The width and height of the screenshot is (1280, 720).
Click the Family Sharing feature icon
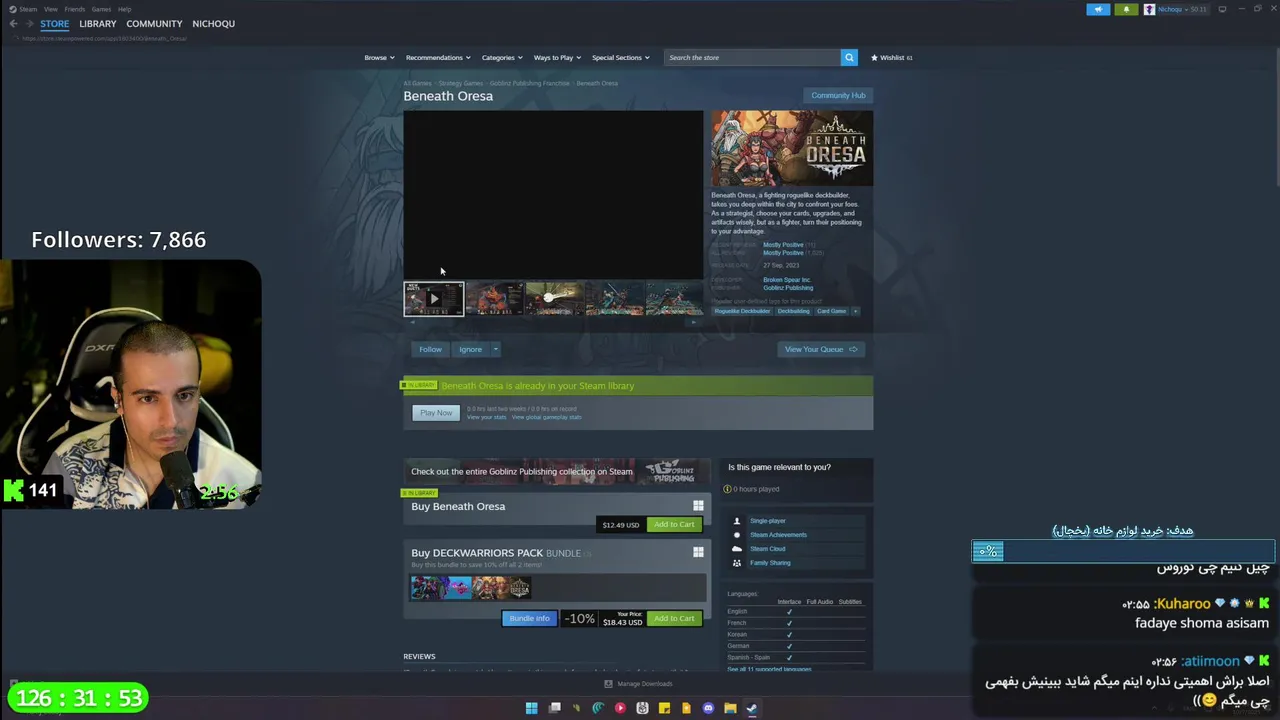pyautogui.click(x=737, y=563)
